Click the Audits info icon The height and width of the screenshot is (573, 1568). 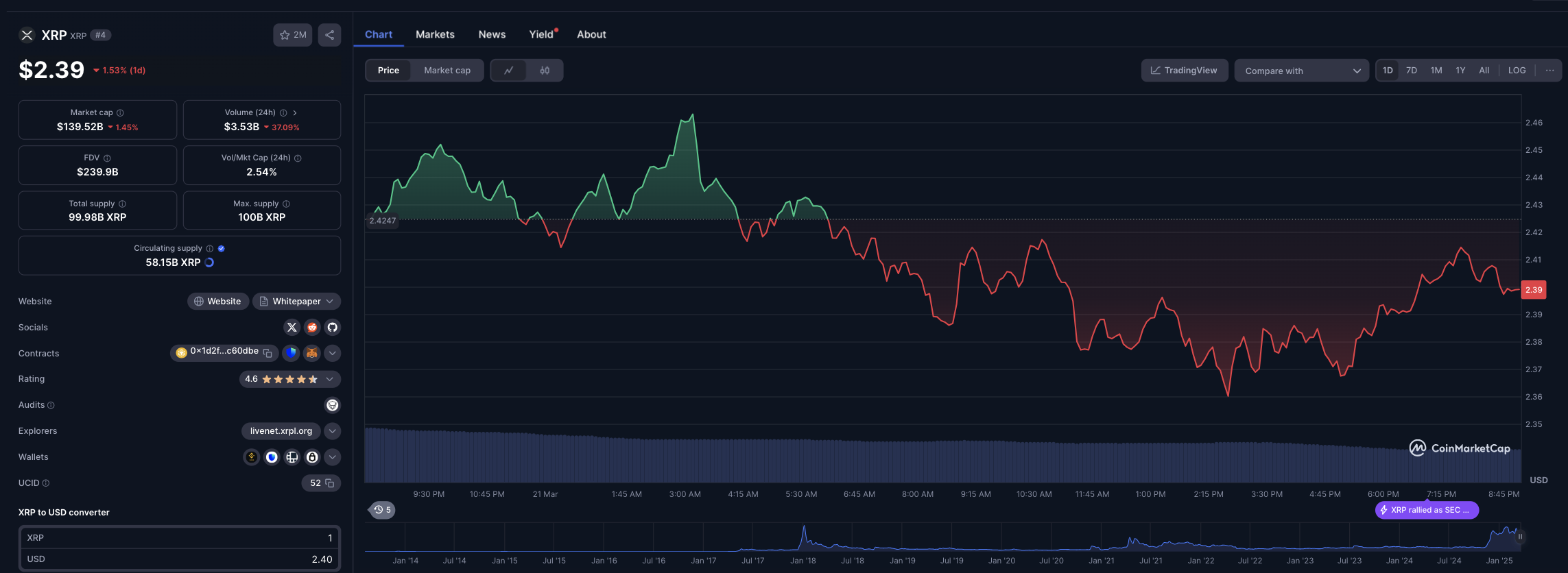51,405
